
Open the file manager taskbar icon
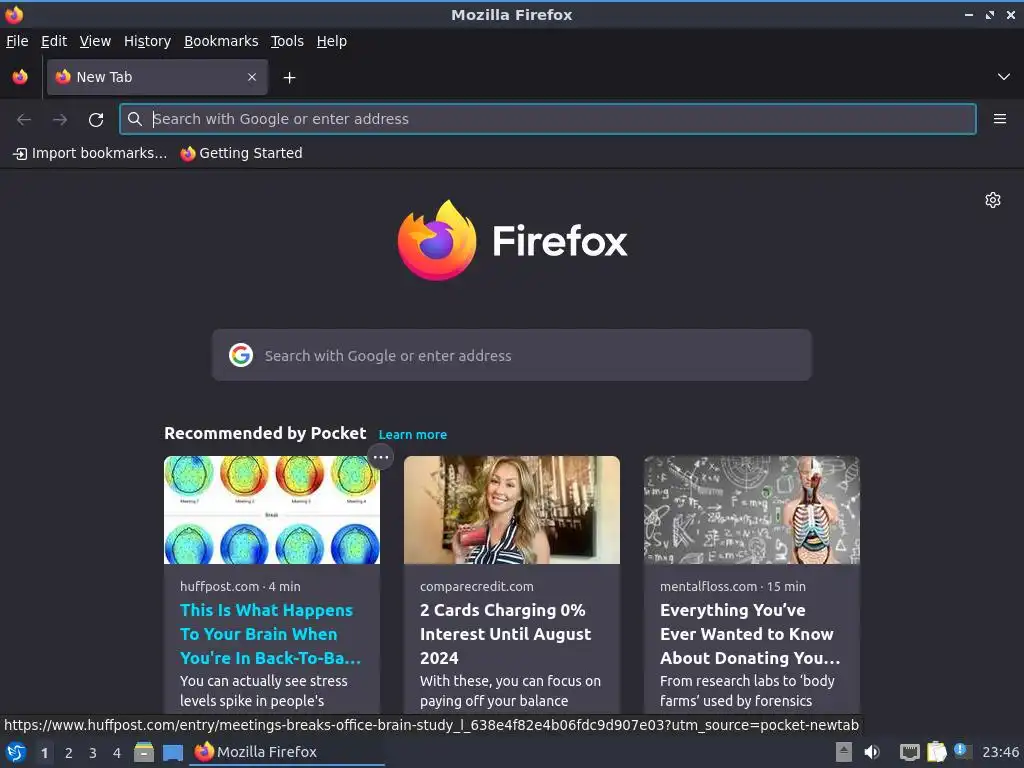(x=144, y=752)
